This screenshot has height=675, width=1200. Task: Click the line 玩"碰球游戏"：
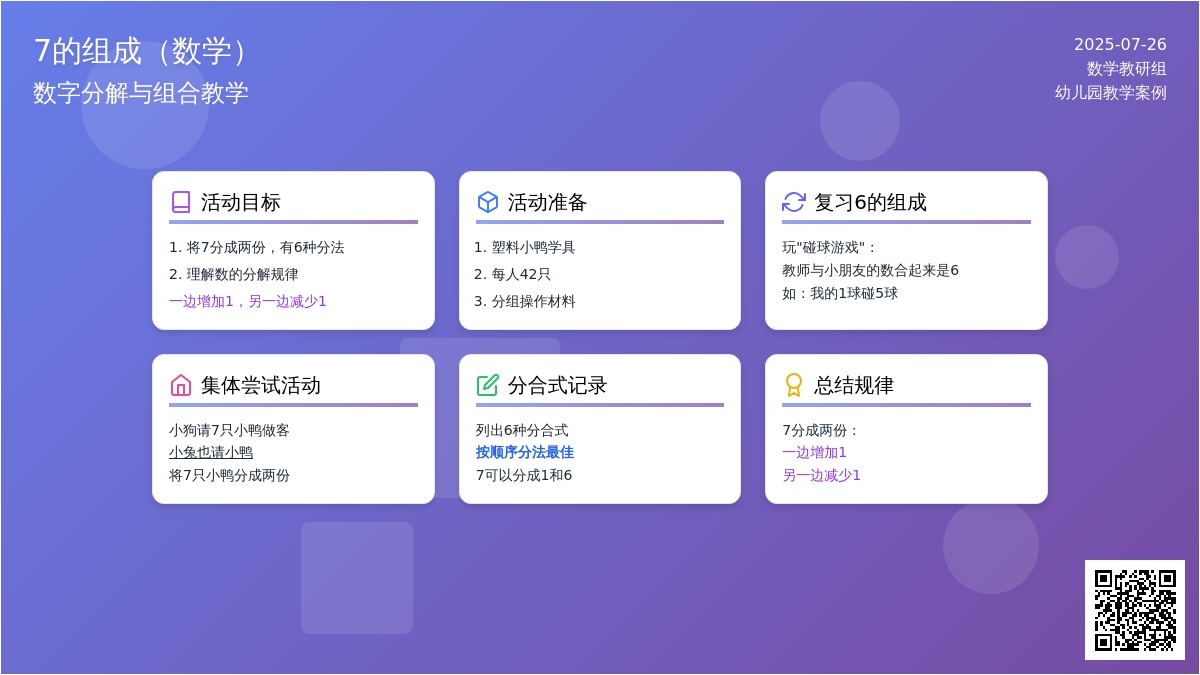point(830,247)
